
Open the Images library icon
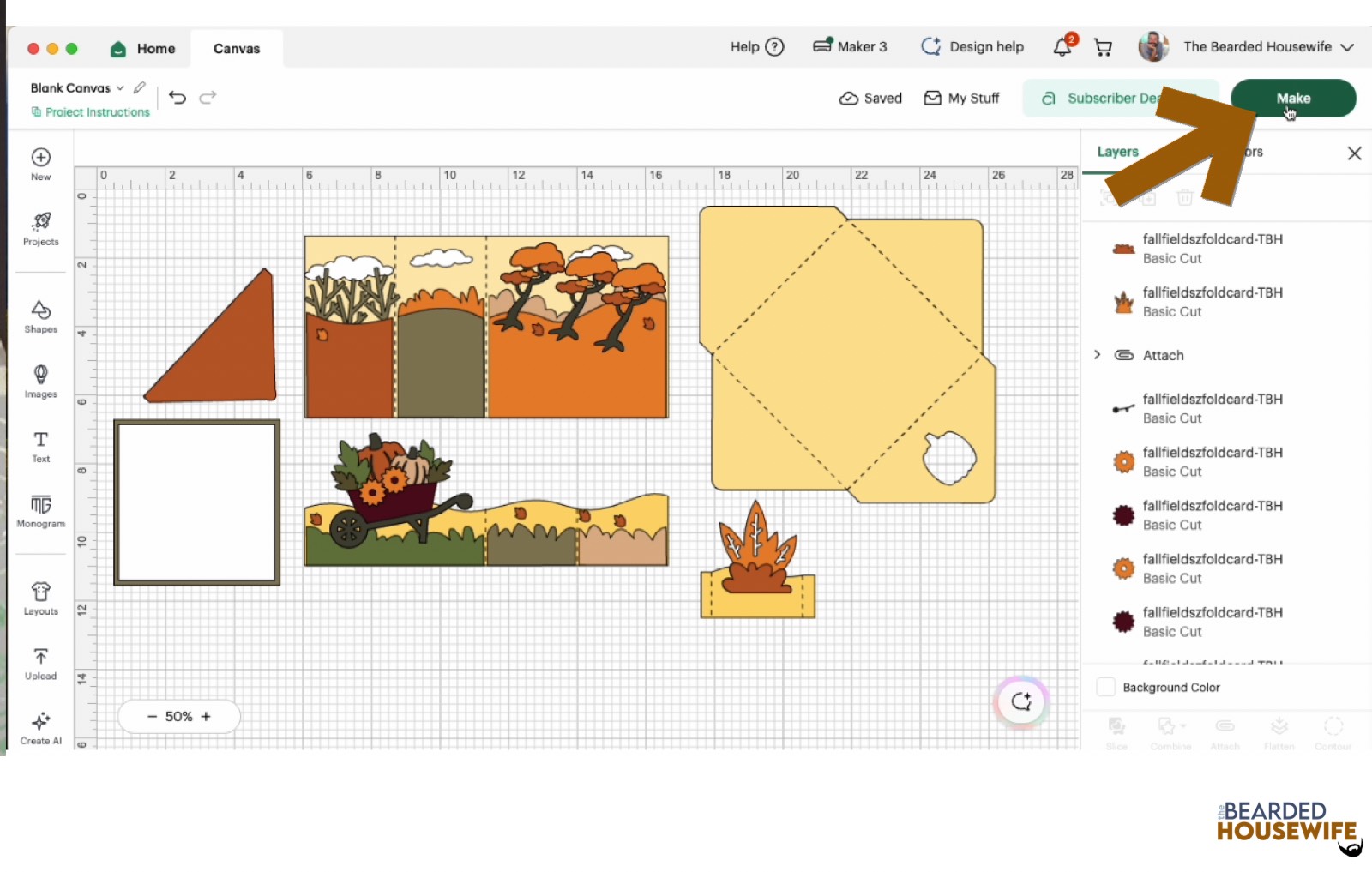click(x=40, y=382)
